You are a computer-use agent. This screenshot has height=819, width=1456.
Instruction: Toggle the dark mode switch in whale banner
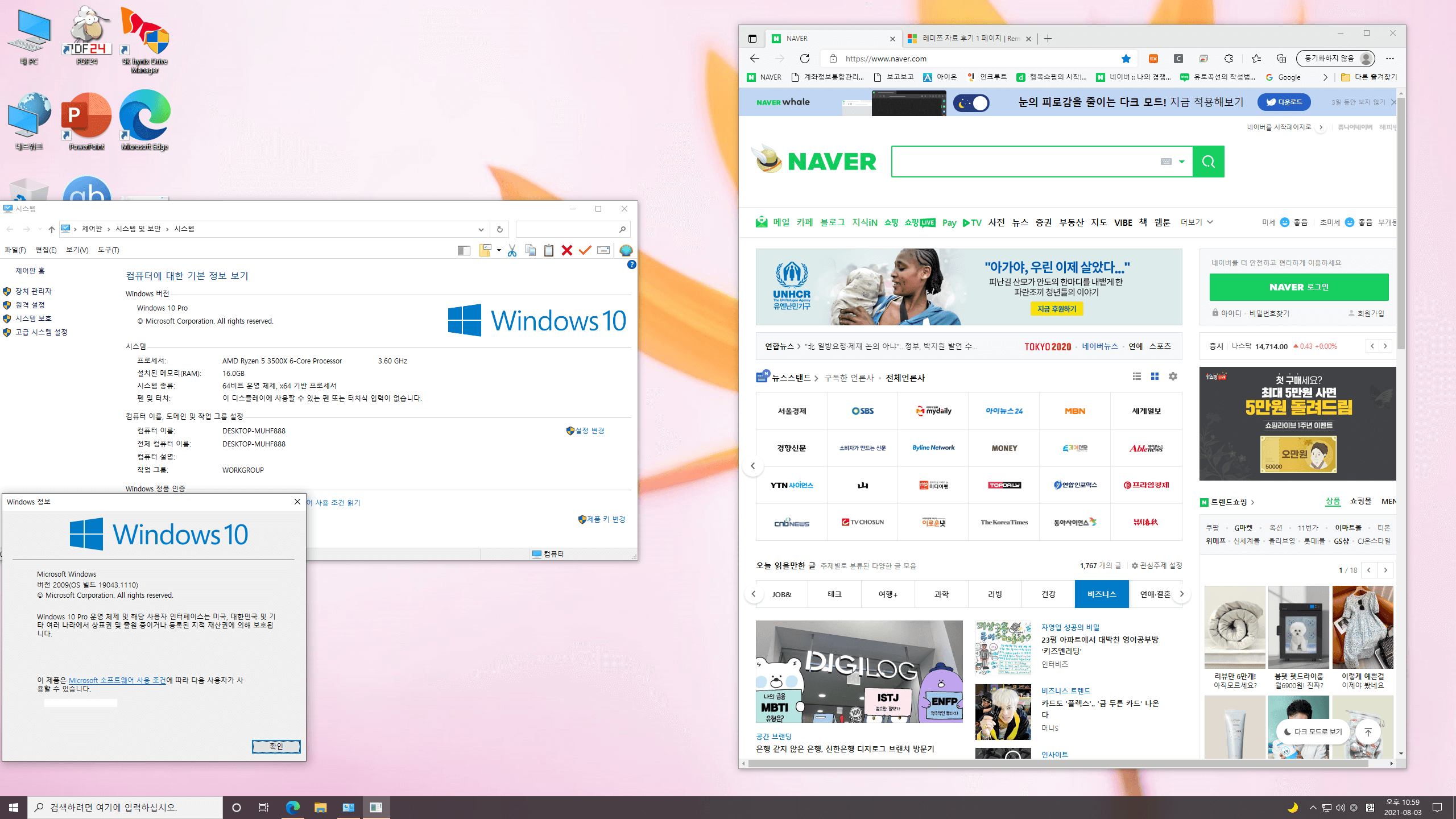[x=971, y=103]
